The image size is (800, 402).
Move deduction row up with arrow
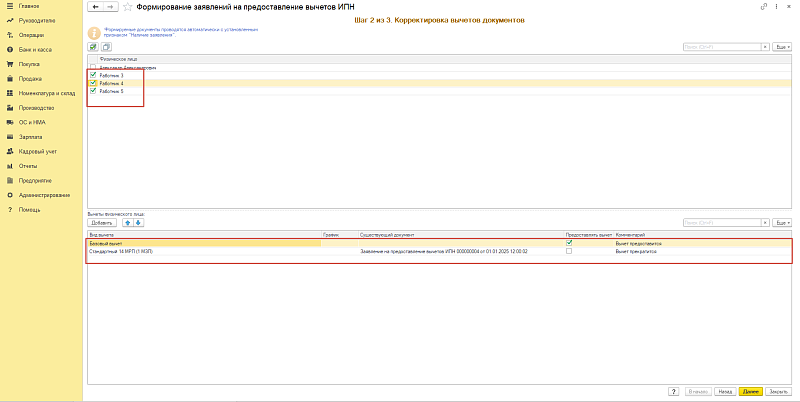(127, 222)
